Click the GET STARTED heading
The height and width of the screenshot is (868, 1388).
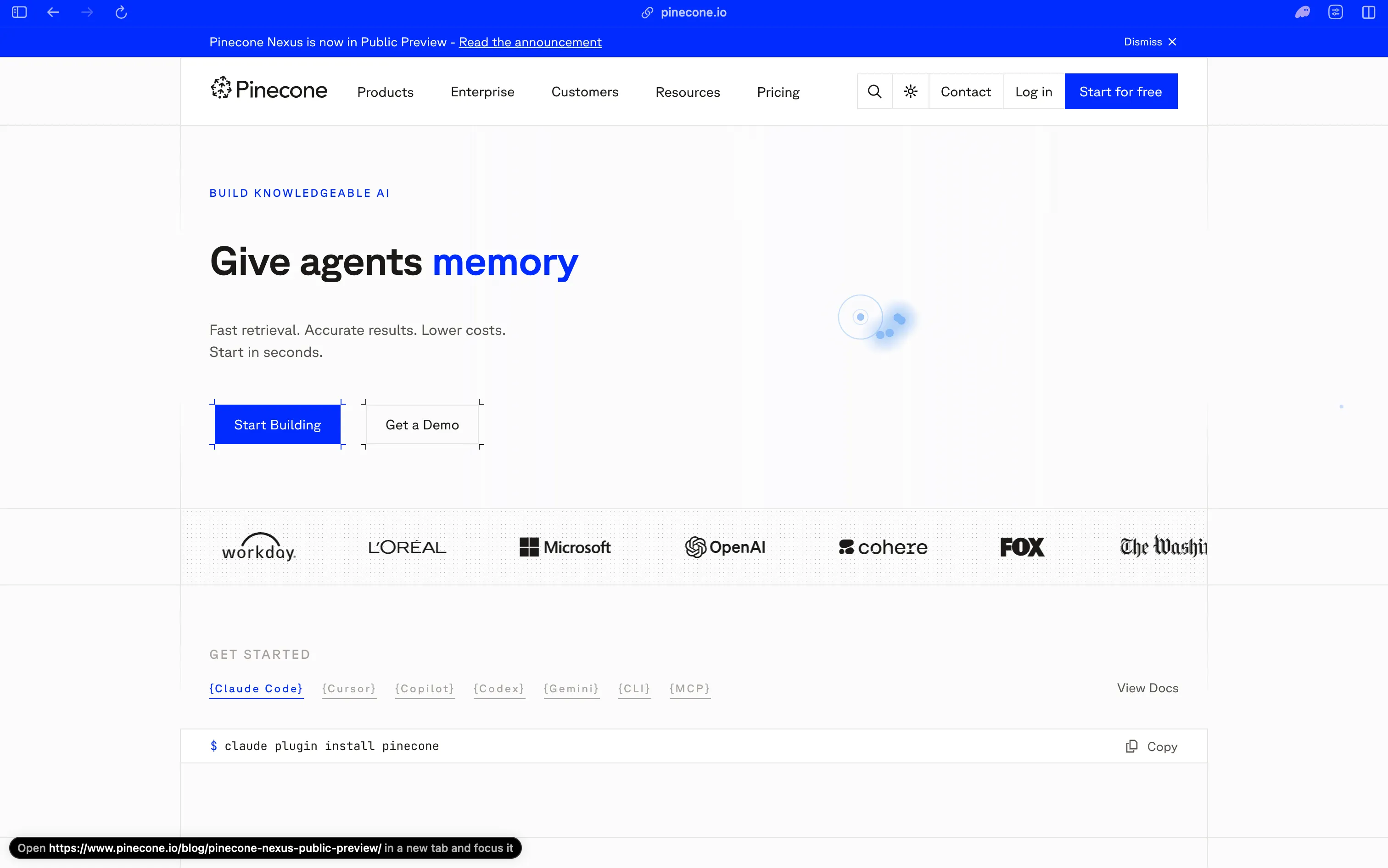(260, 655)
